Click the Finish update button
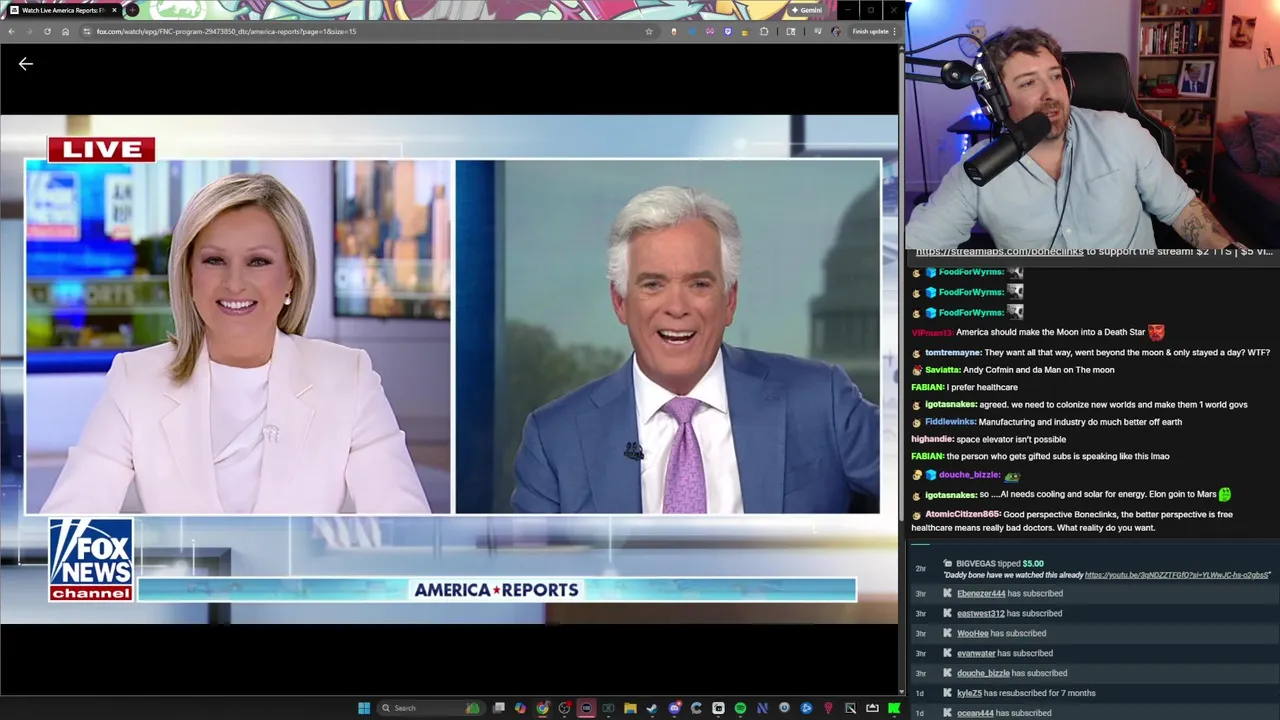Viewport: 1280px width, 720px height. tap(870, 31)
